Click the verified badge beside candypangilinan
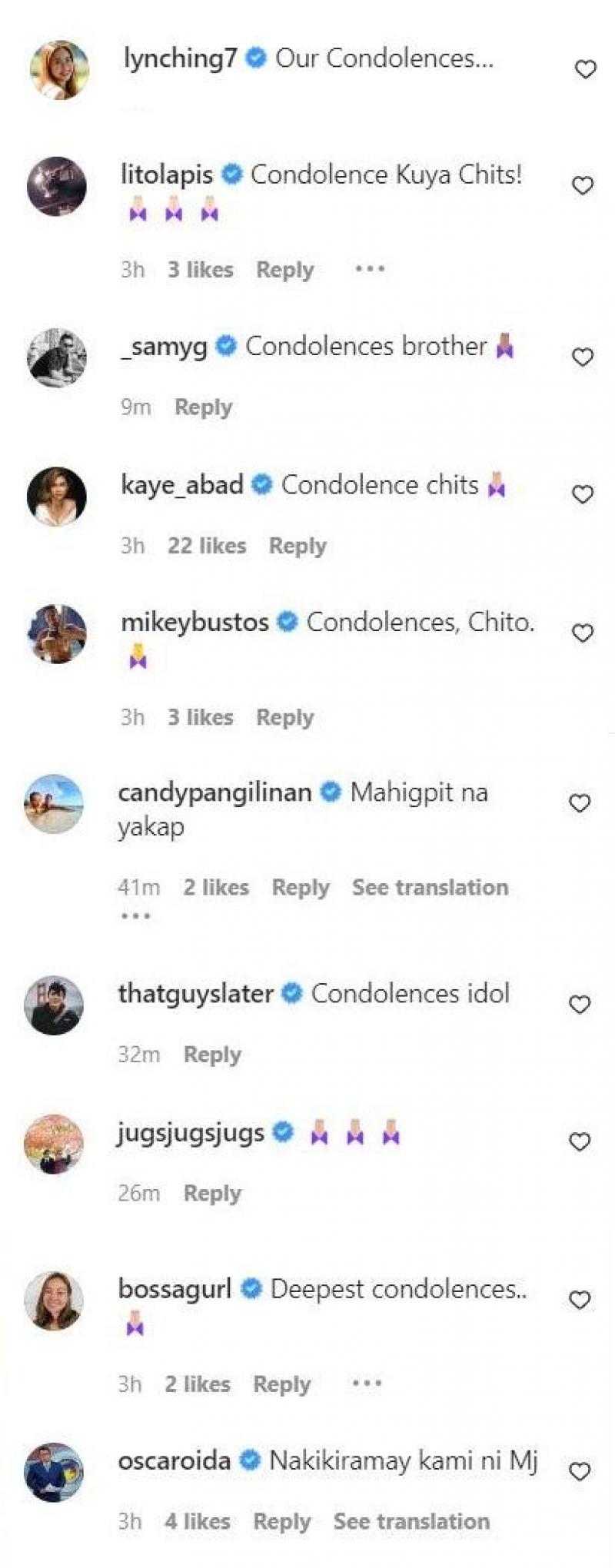This screenshot has height=1568, width=615. click(x=331, y=792)
